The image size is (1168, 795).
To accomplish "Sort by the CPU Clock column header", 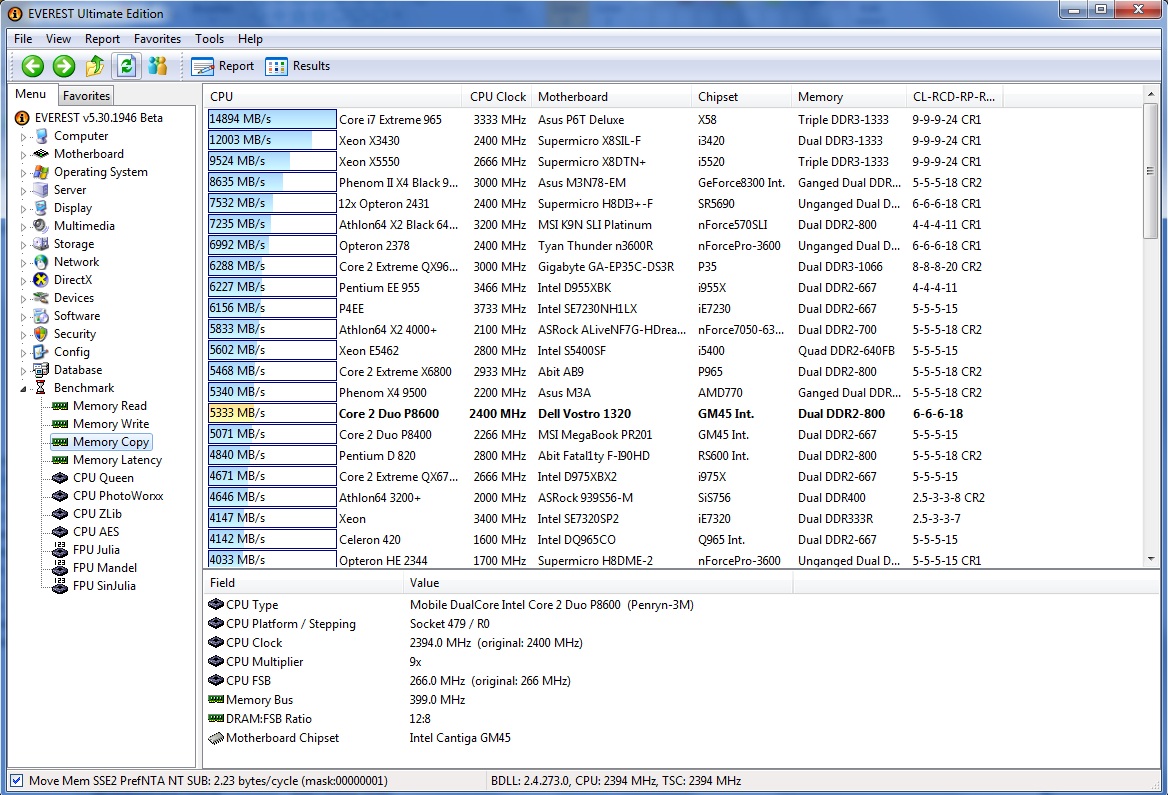I will (x=498, y=97).
